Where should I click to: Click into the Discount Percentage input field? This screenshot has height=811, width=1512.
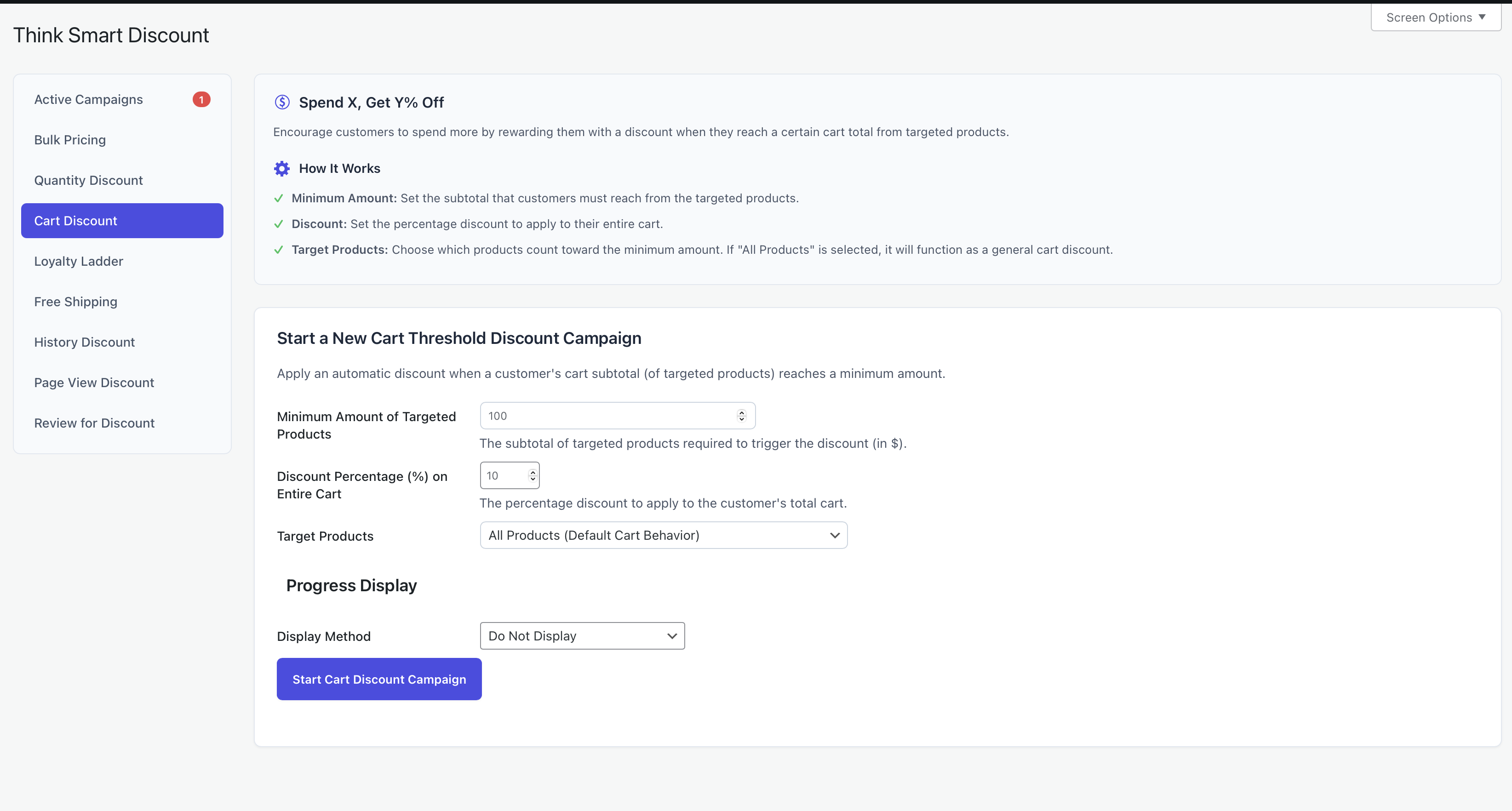[x=504, y=475]
